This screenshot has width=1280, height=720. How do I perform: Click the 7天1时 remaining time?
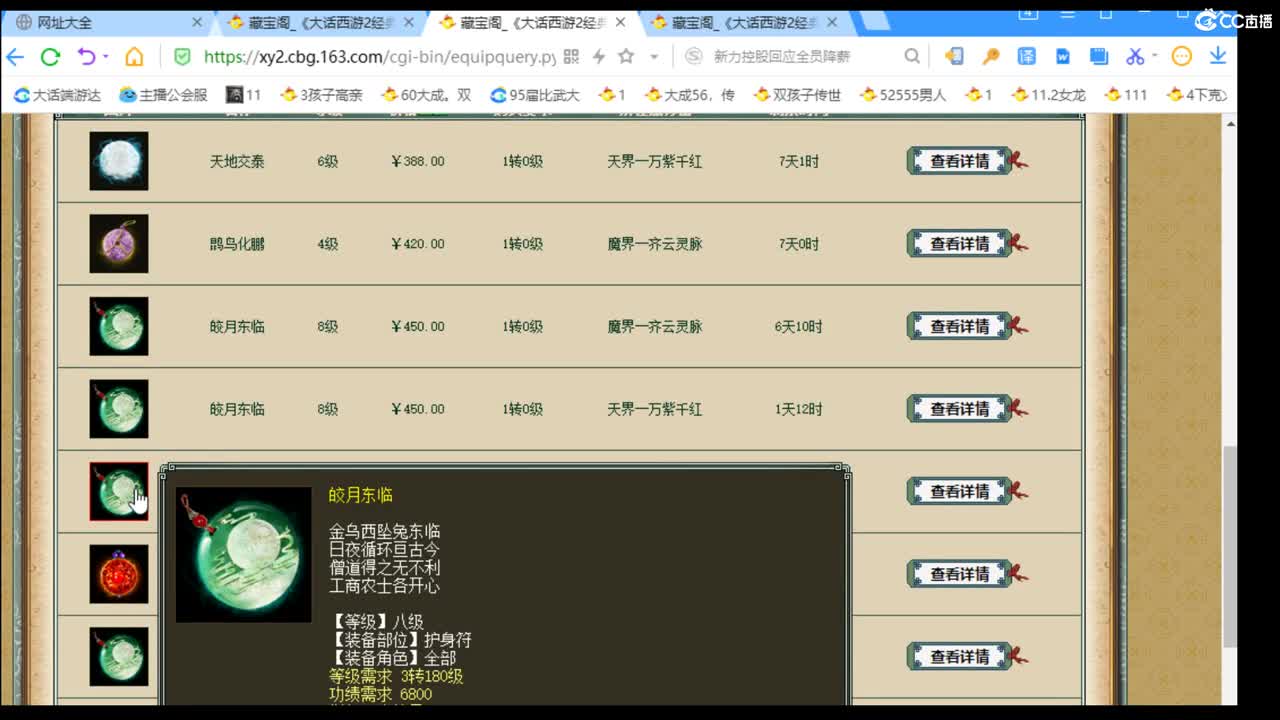799,161
